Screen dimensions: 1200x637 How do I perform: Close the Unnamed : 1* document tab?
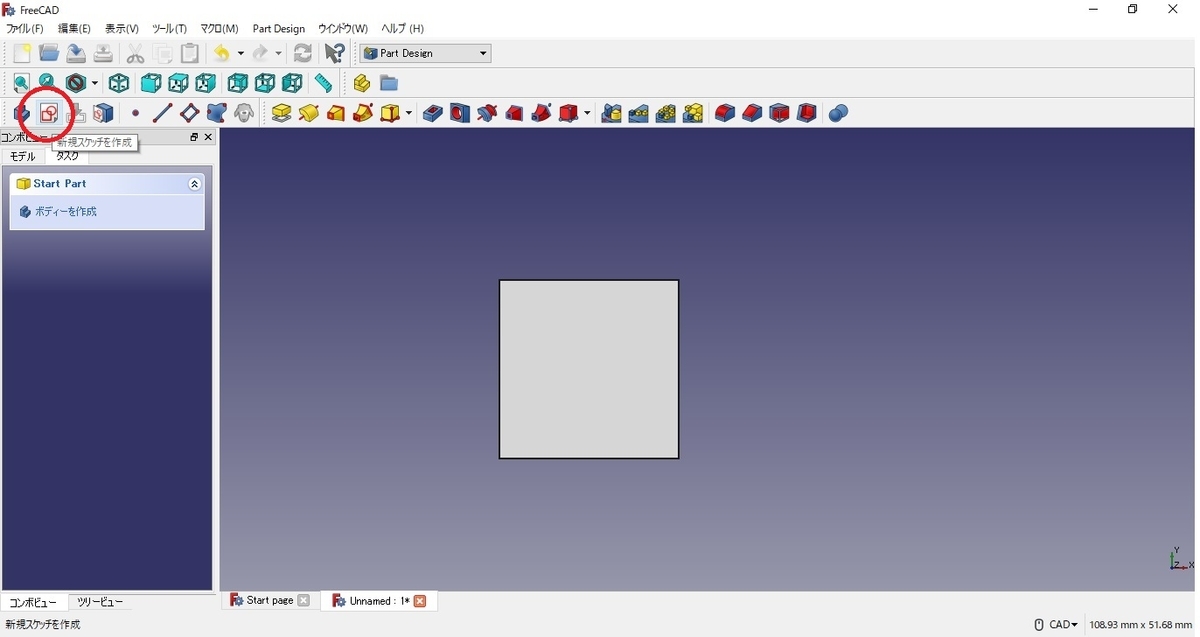pyautogui.click(x=420, y=601)
